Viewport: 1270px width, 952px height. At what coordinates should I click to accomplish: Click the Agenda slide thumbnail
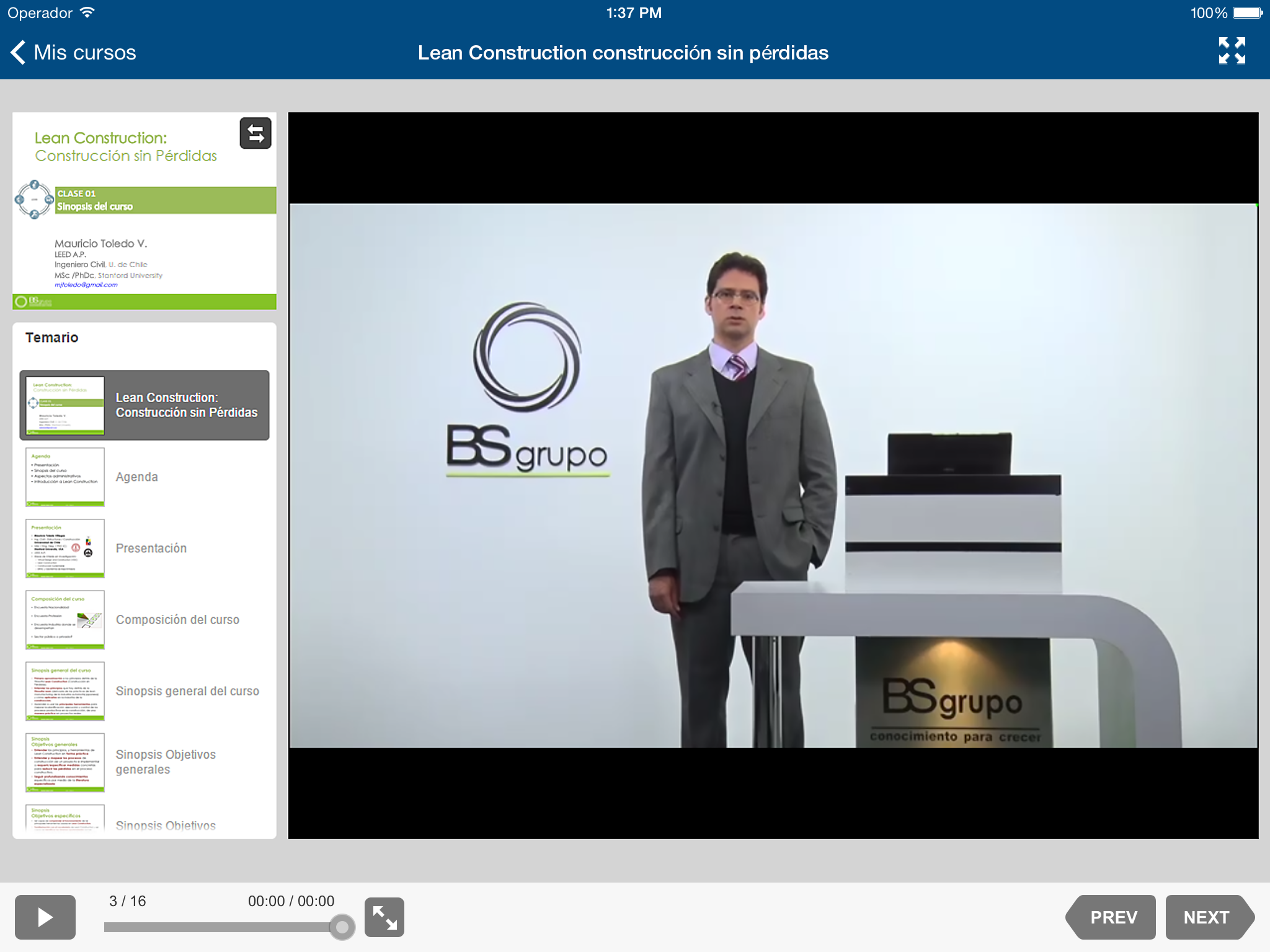pyautogui.click(x=65, y=477)
